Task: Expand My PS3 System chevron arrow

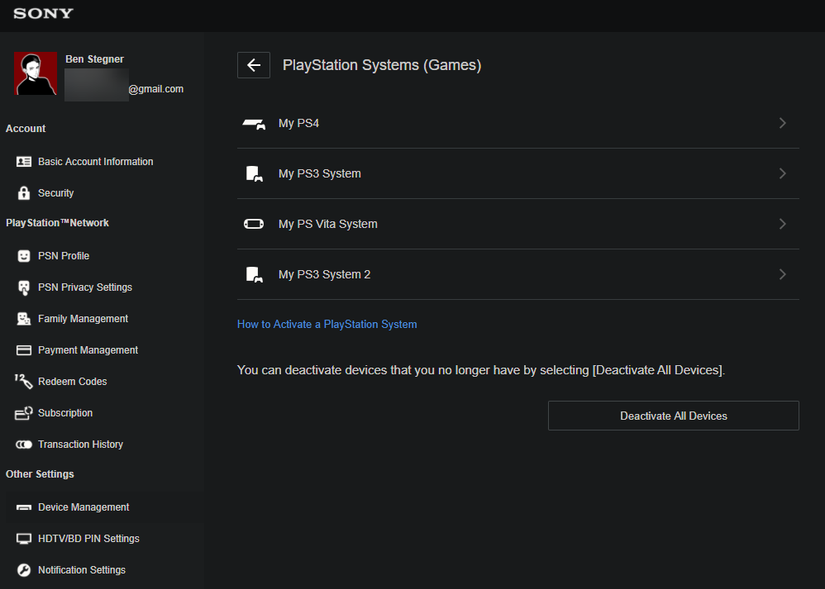Action: [782, 173]
